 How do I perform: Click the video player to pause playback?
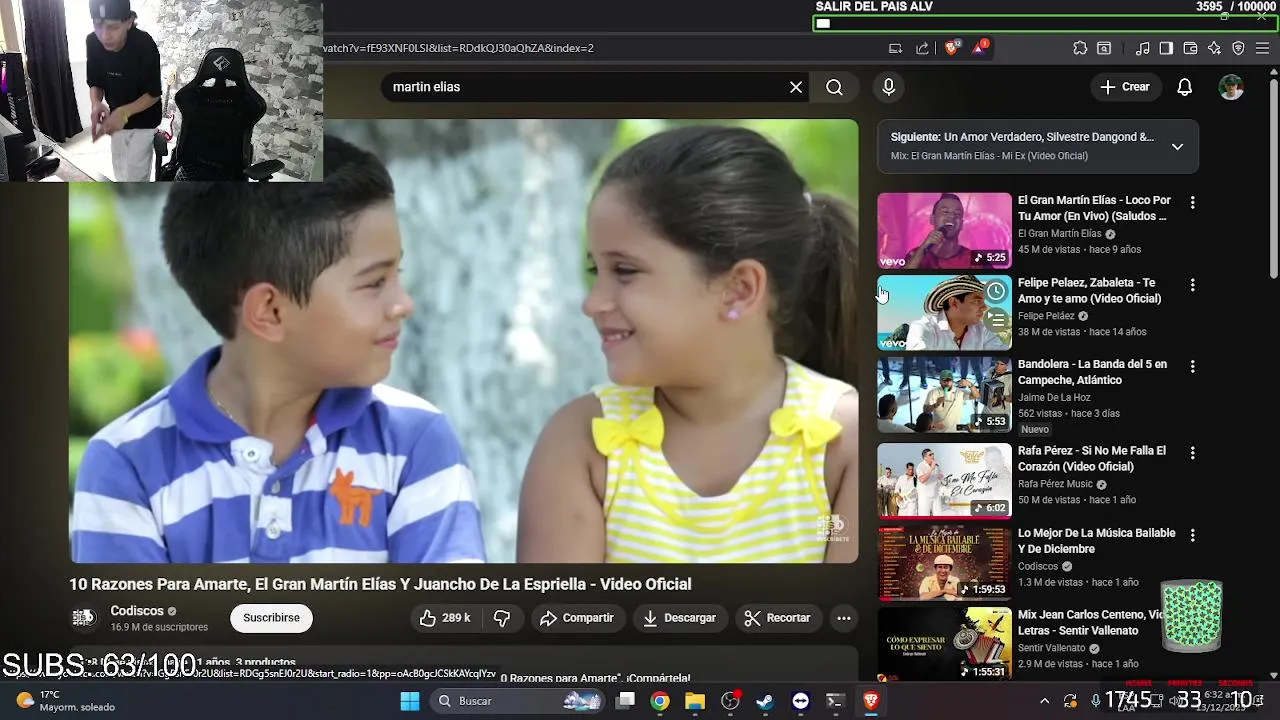[x=464, y=341]
